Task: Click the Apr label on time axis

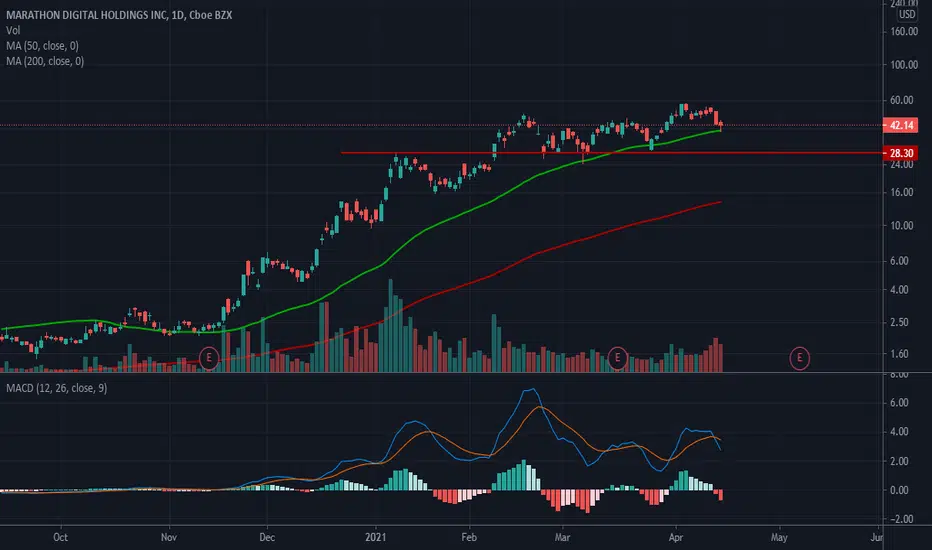Action: tap(676, 538)
